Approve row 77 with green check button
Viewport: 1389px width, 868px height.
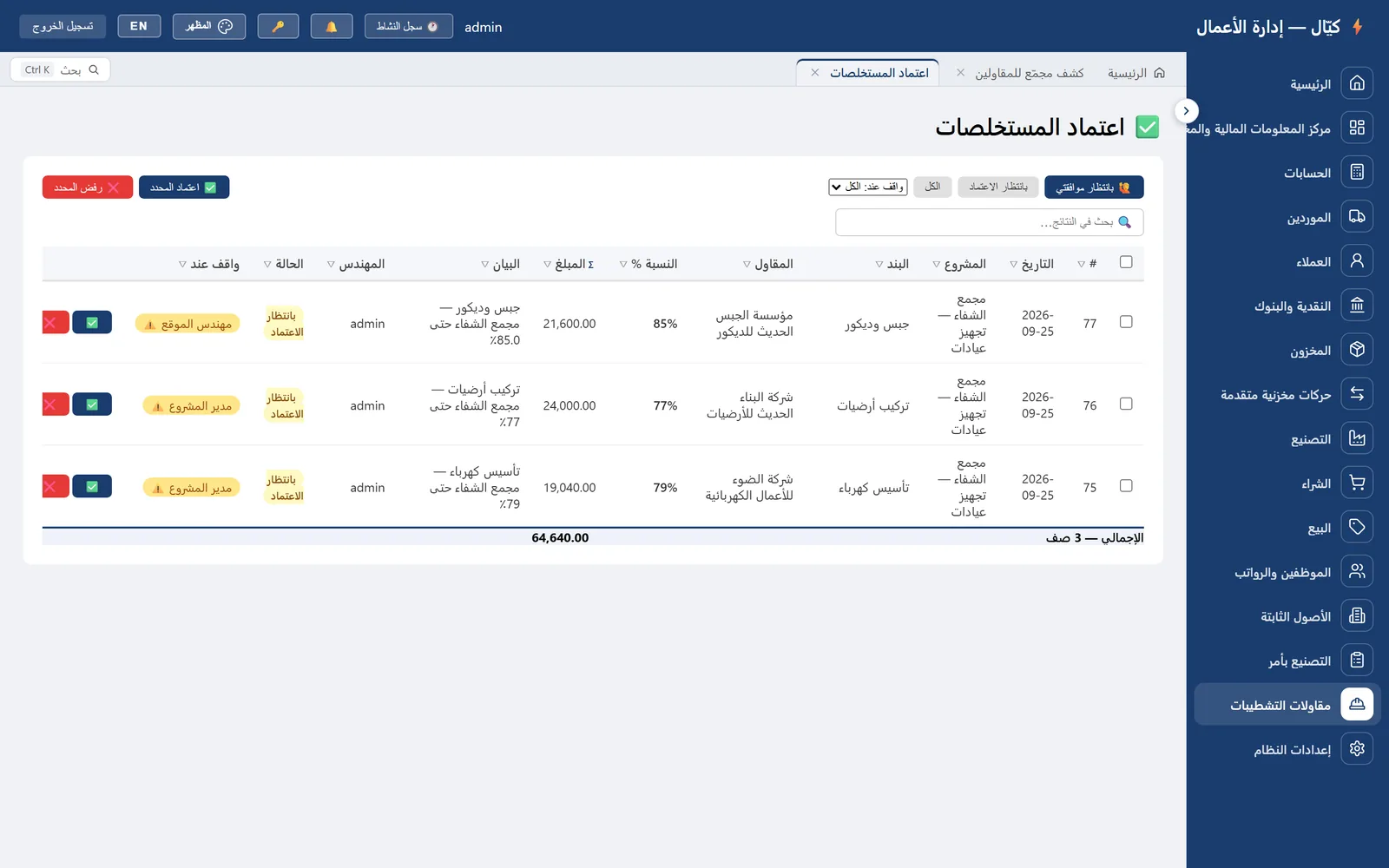[x=92, y=323]
